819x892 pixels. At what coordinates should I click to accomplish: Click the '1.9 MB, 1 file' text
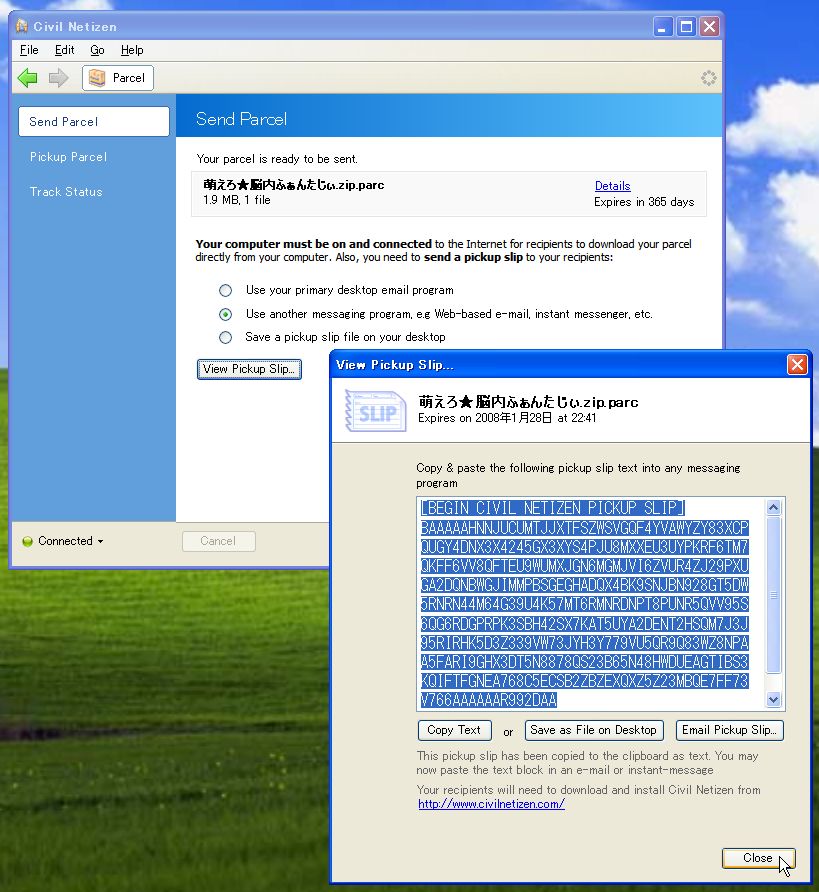[x=237, y=200]
